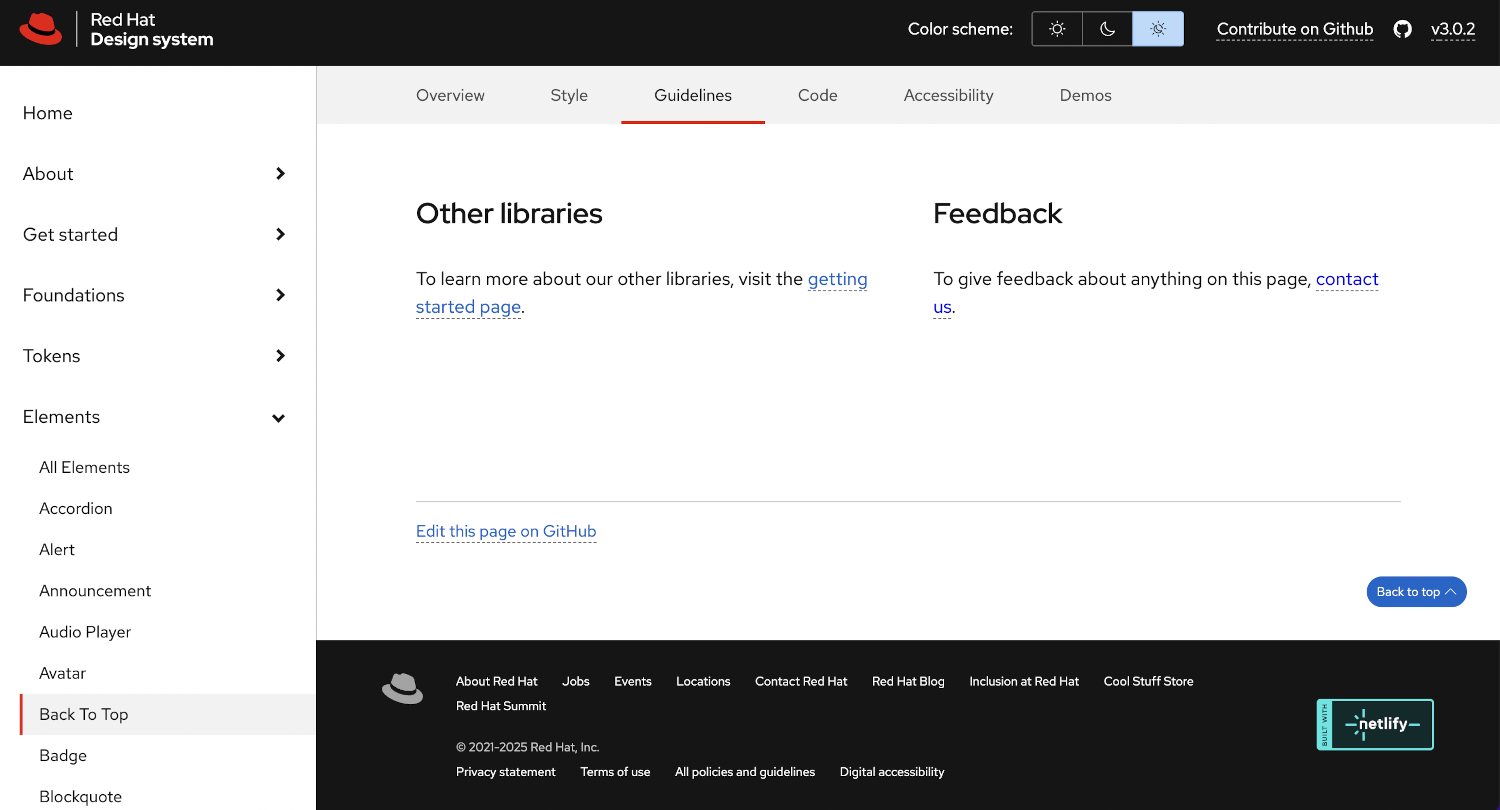The image size is (1500, 810).
Task: Click the Feedback heading
Action: pos(998,213)
